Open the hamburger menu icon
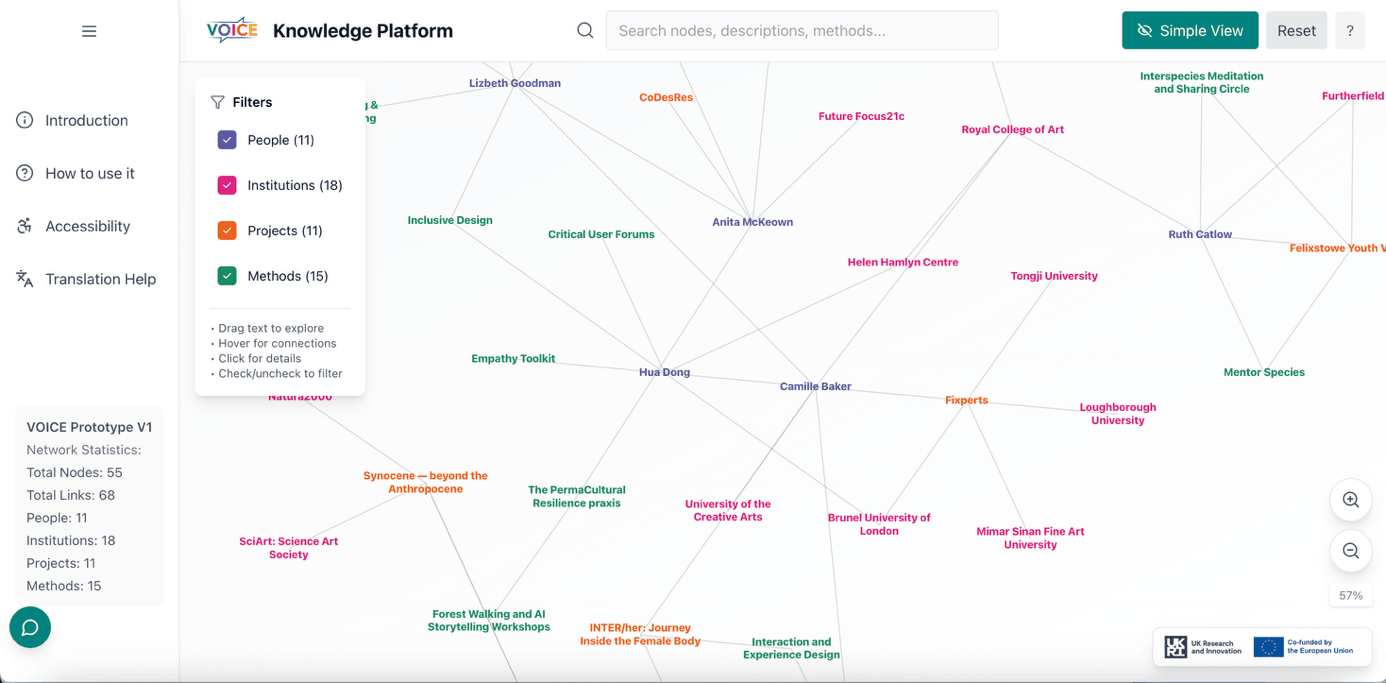Screen dimensions: 1386x683 click(89, 31)
